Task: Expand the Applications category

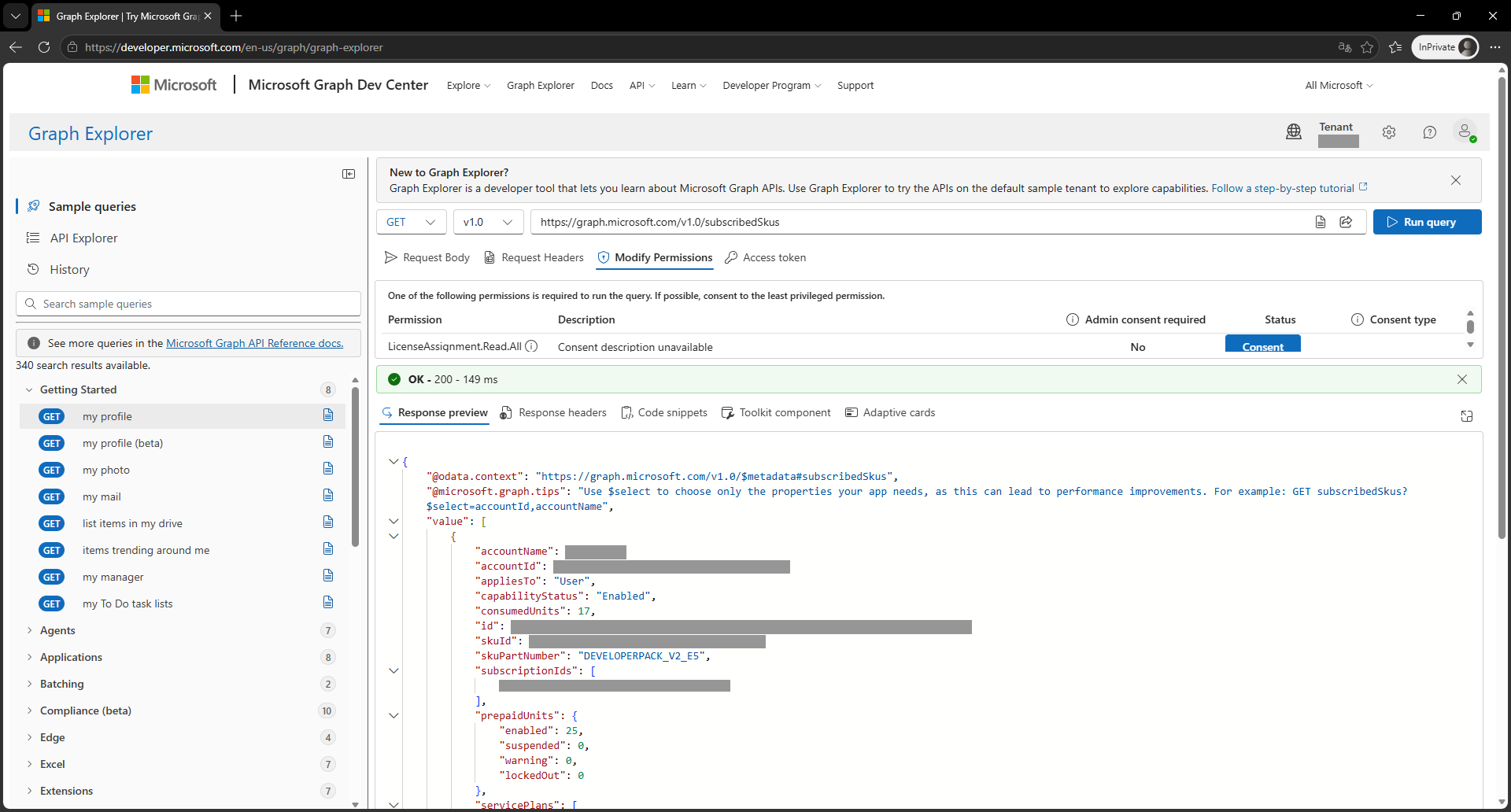Action: point(30,657)
